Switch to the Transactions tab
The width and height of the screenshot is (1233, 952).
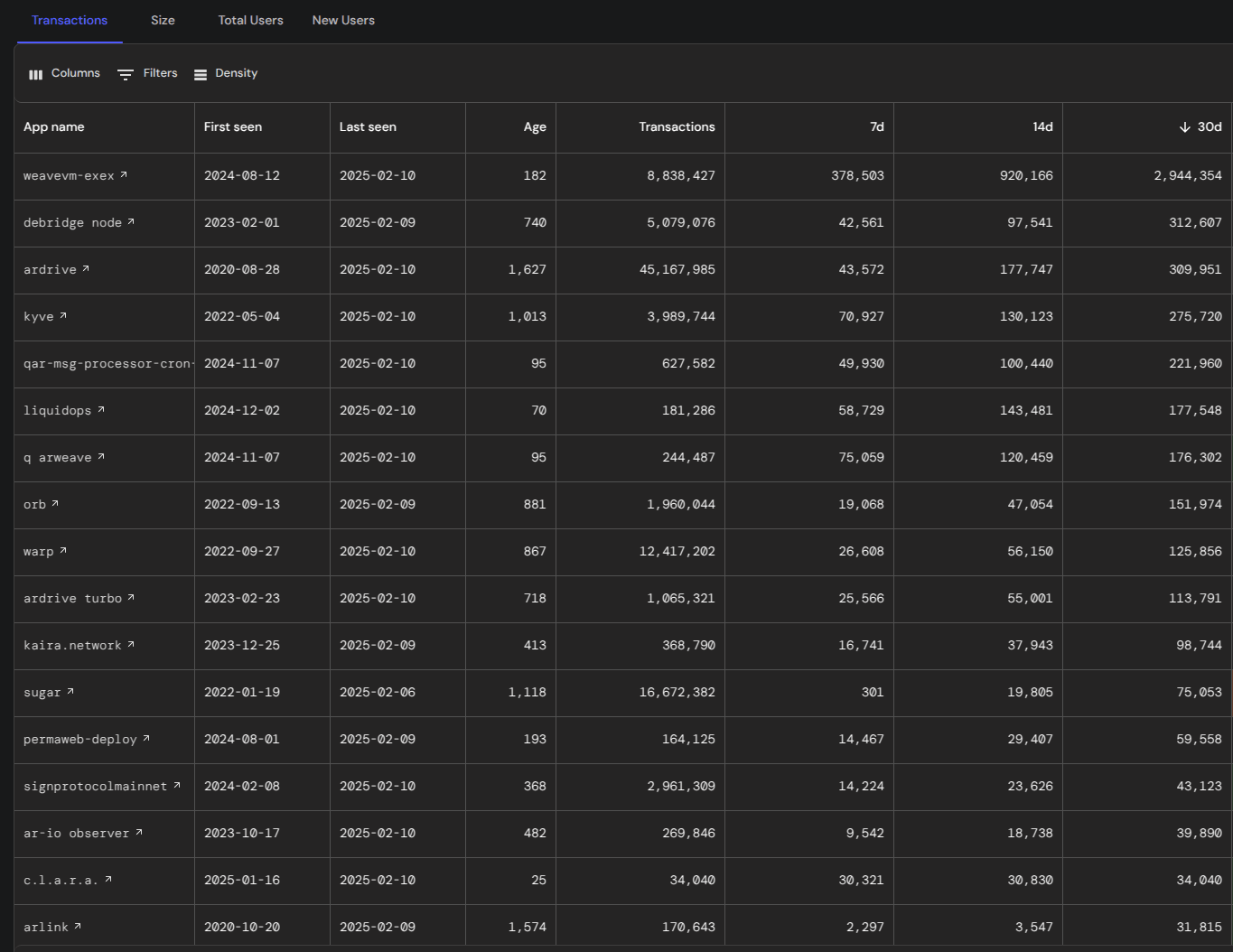(70, 20)
